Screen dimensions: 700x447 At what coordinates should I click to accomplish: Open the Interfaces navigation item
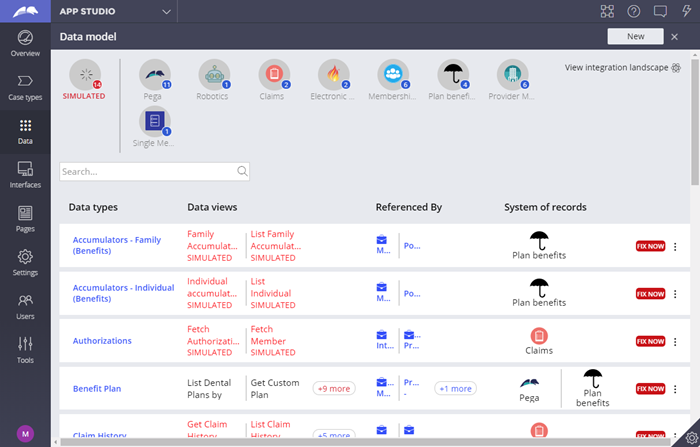(25, 175)
